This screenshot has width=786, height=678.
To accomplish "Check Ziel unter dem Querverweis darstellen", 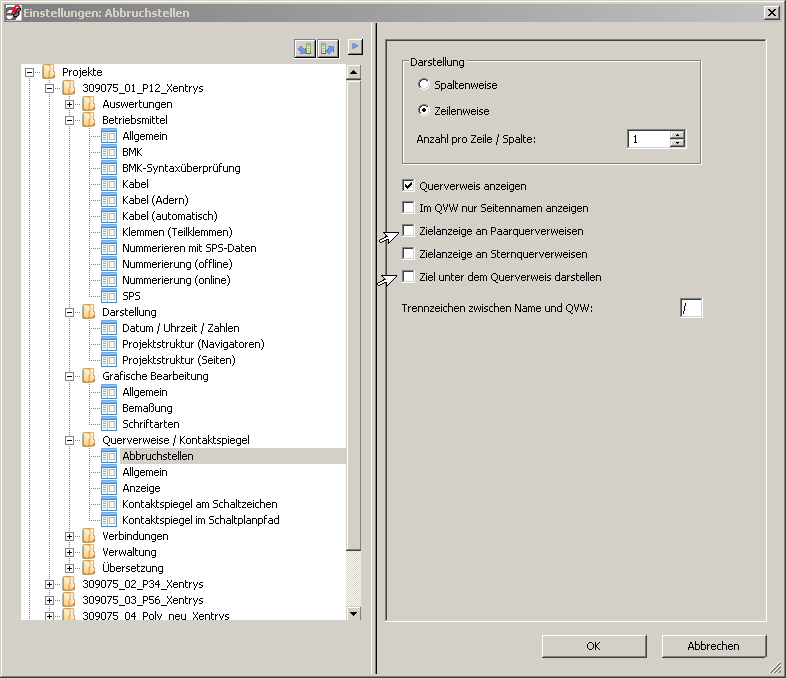I will coord(409,277).
